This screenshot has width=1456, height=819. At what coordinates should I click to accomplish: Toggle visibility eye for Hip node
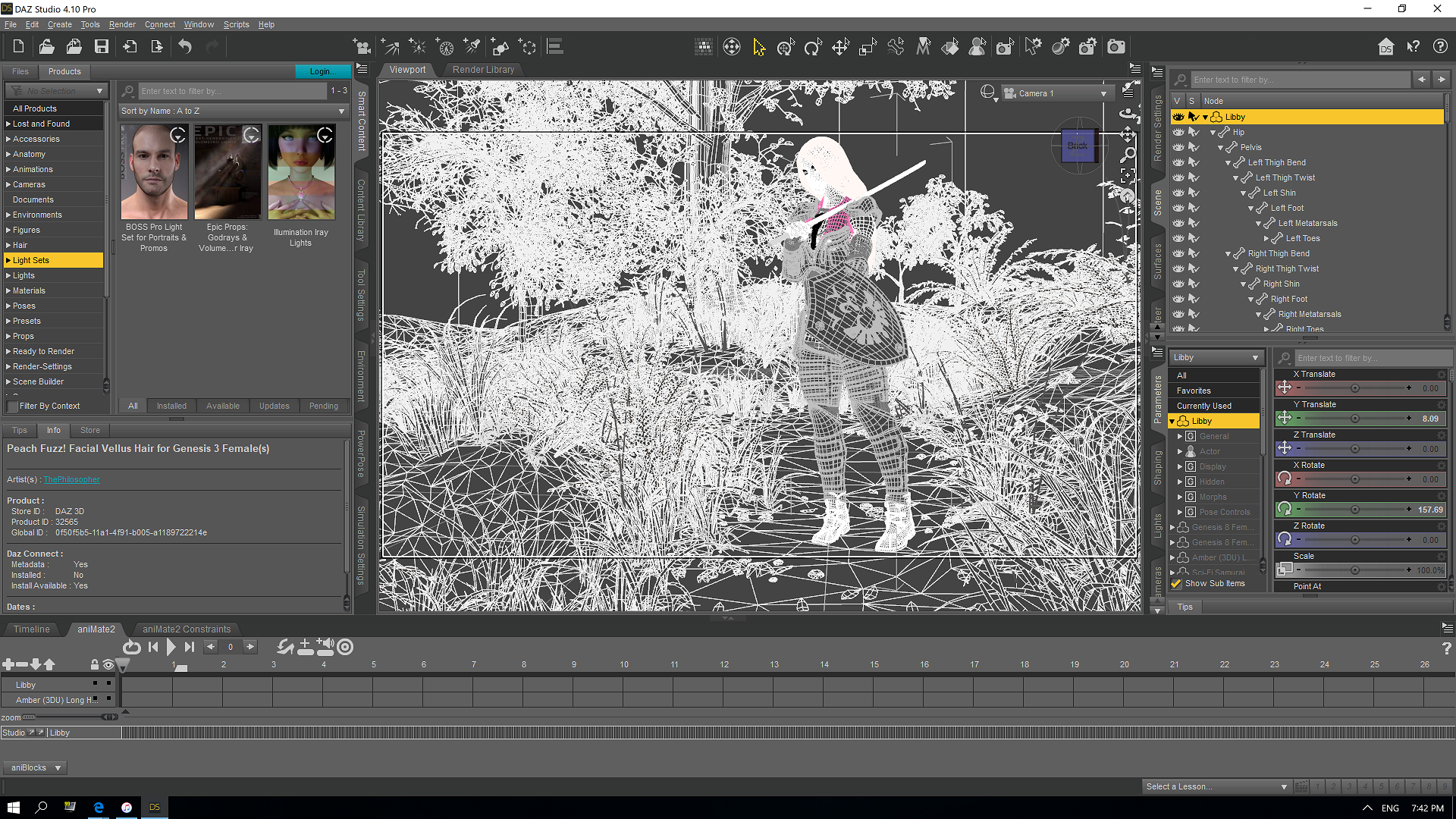coord(1178,132)
